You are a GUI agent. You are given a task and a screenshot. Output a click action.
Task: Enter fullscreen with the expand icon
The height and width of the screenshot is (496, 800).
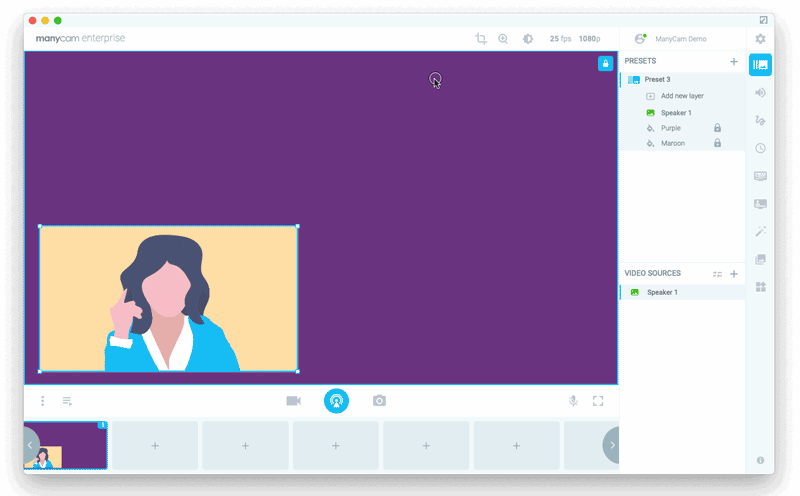tap(598, 401)
